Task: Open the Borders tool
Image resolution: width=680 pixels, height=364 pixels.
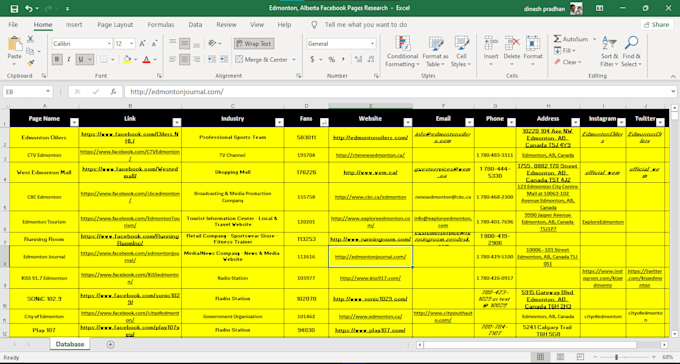Action: pos(104,59)
